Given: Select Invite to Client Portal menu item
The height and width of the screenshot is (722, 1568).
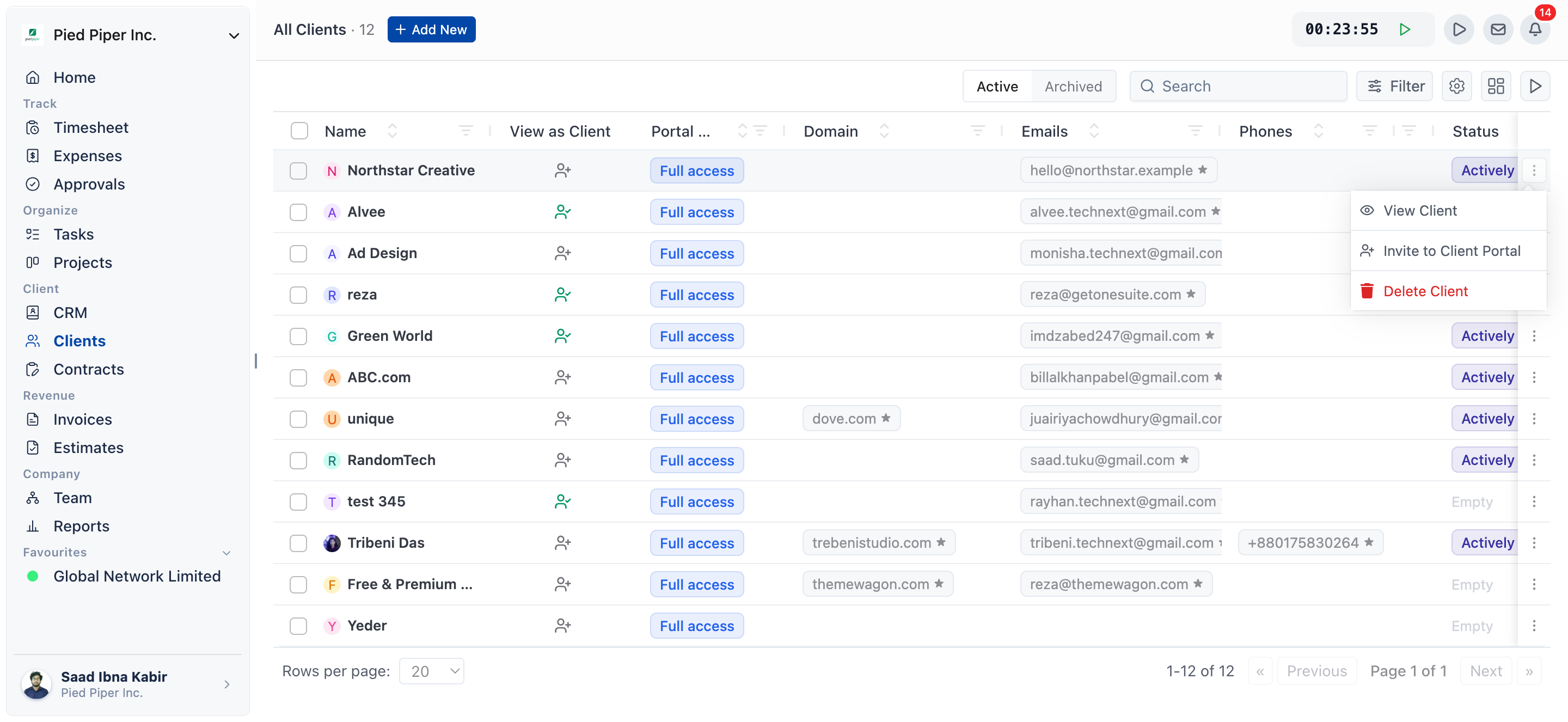Looking at the screenshot, I should tap(1448, 251).
